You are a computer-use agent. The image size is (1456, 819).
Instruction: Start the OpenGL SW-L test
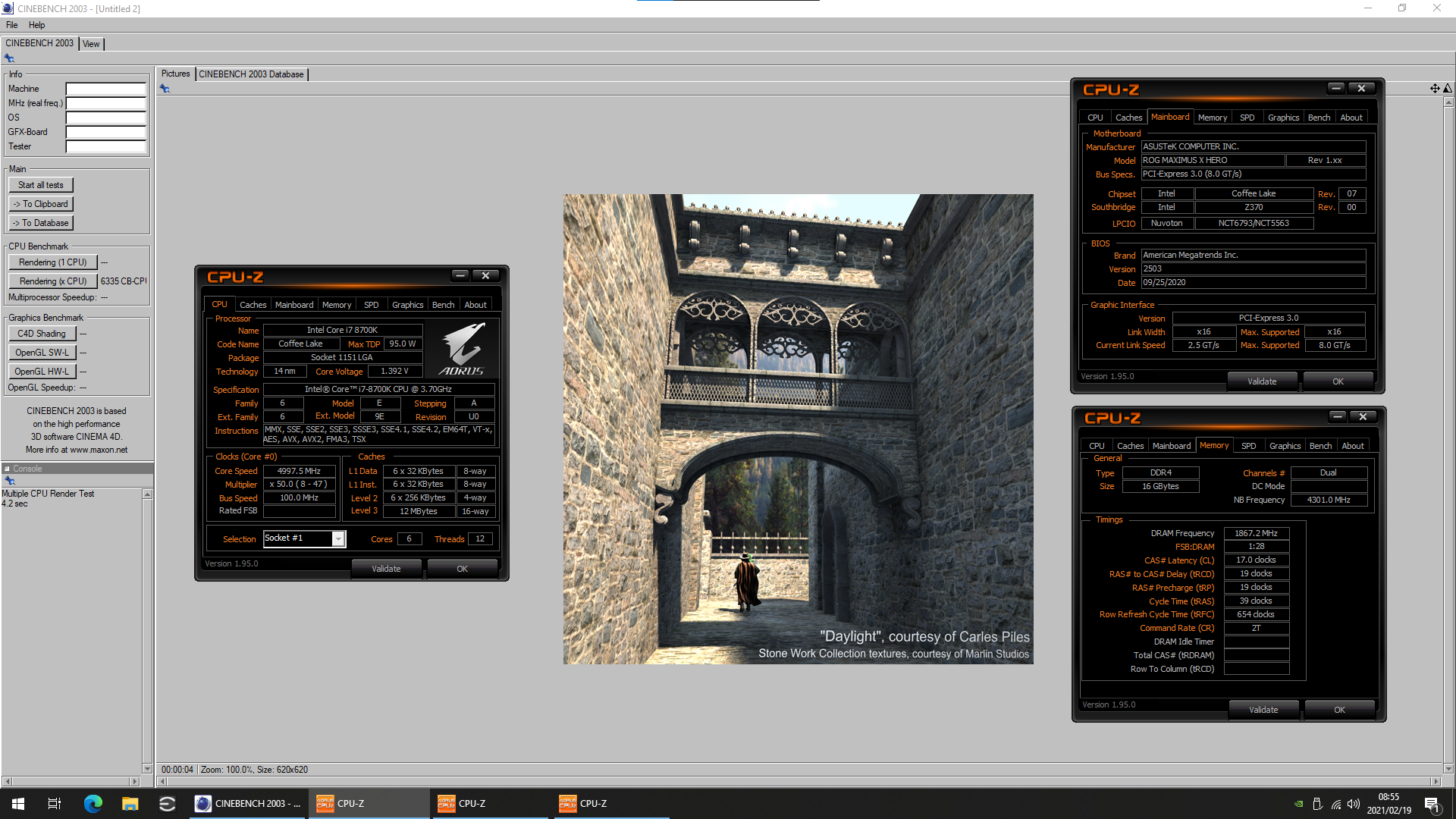click(x=42, y=353)
